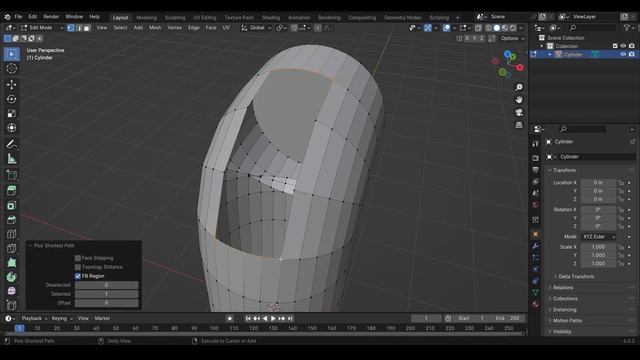The image size is (640, 360).
Task: Open the Tool properties tab icon
Action: point(536,144)
